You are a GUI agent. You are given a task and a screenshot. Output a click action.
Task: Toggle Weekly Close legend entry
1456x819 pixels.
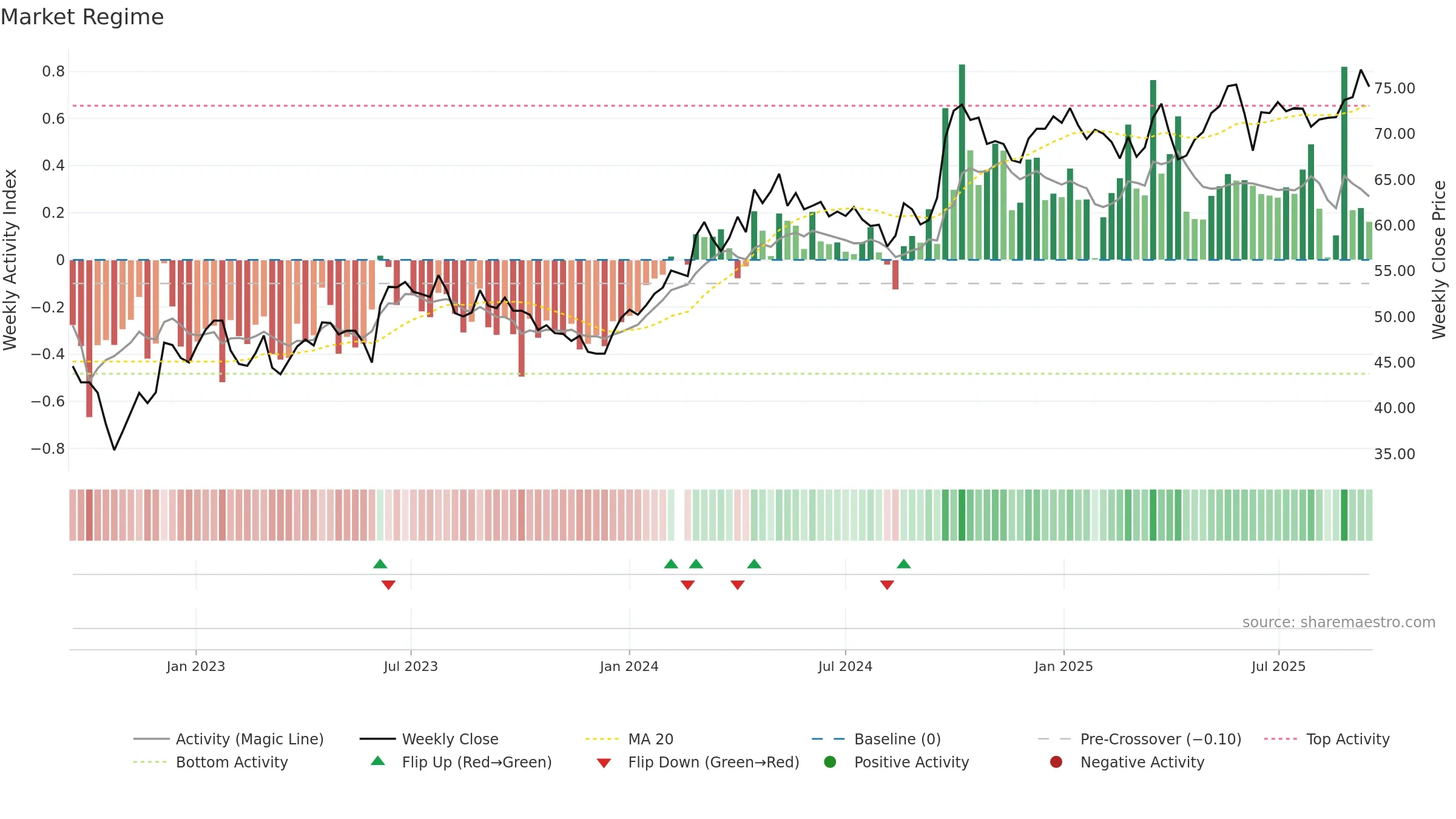(429, 739)
